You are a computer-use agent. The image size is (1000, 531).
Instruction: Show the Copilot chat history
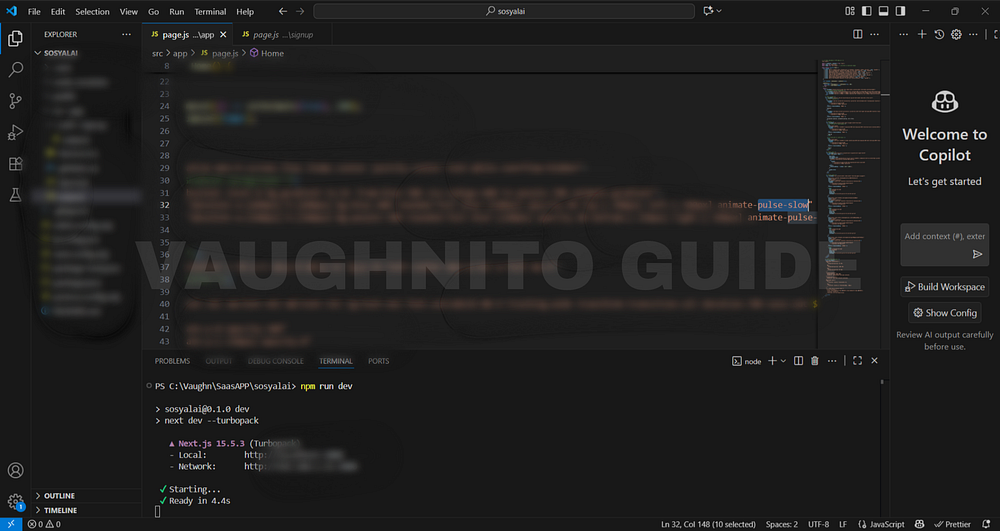939,34
